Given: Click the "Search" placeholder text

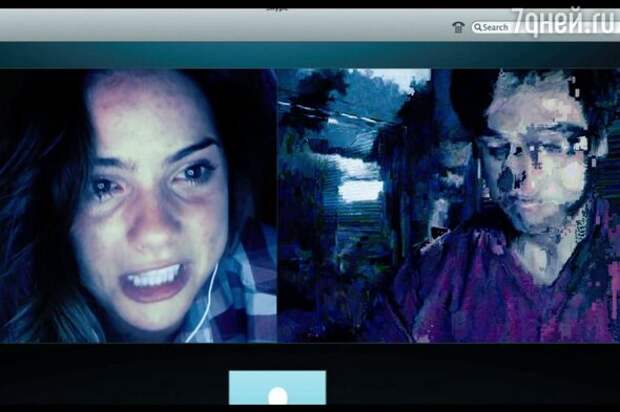Looking at the screenshot, I should (497, 27).
